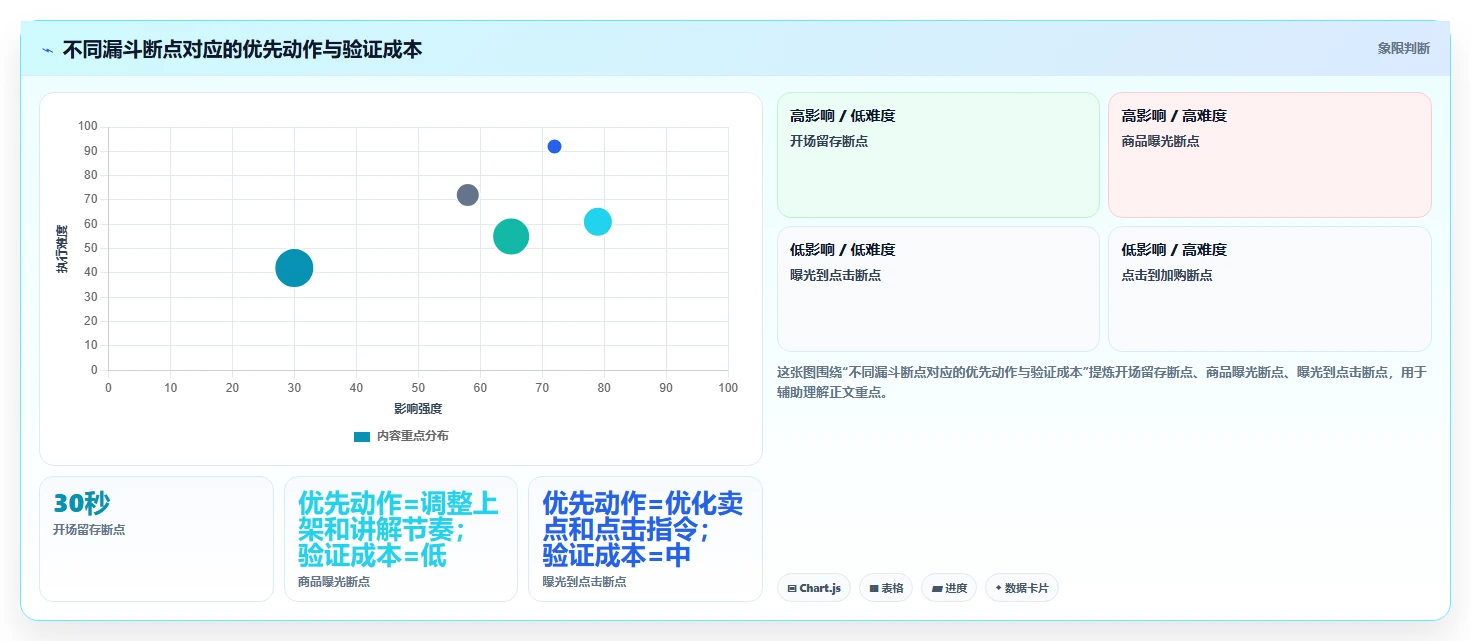Image resolution: width=1471 pixels, height=641 pixels.
Task: Click the 30秒 stat value
Action: (82, 504)
